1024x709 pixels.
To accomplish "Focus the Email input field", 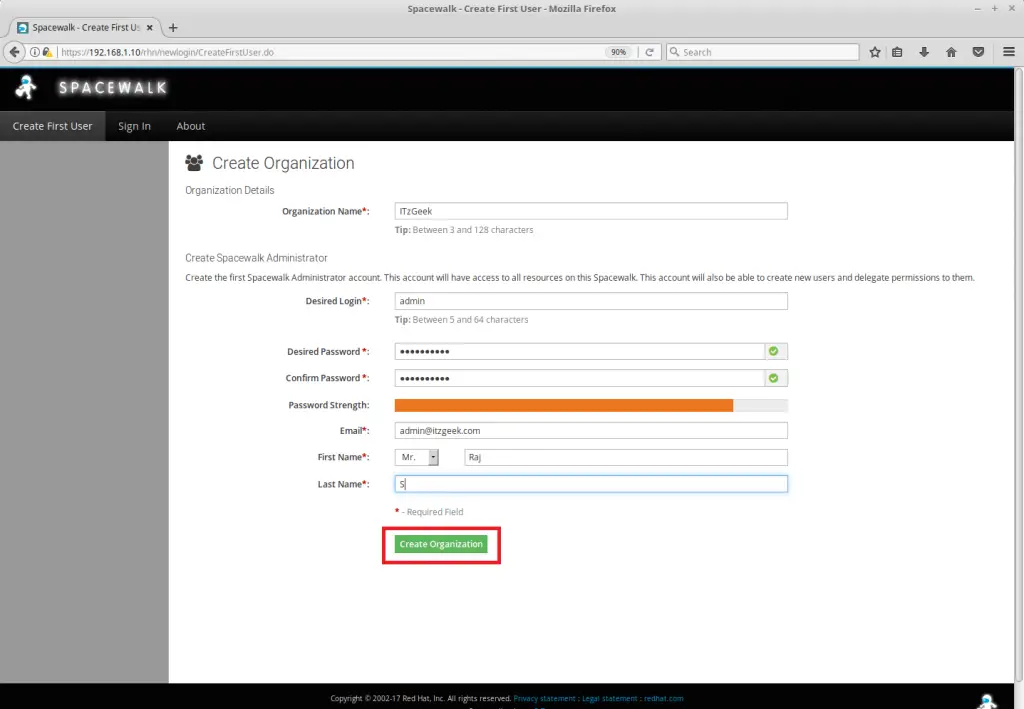I will 591,431.
